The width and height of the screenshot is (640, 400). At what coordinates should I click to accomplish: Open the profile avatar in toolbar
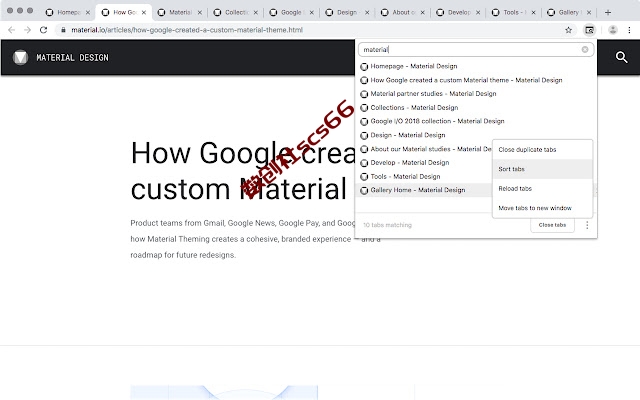tap(613, 30)
